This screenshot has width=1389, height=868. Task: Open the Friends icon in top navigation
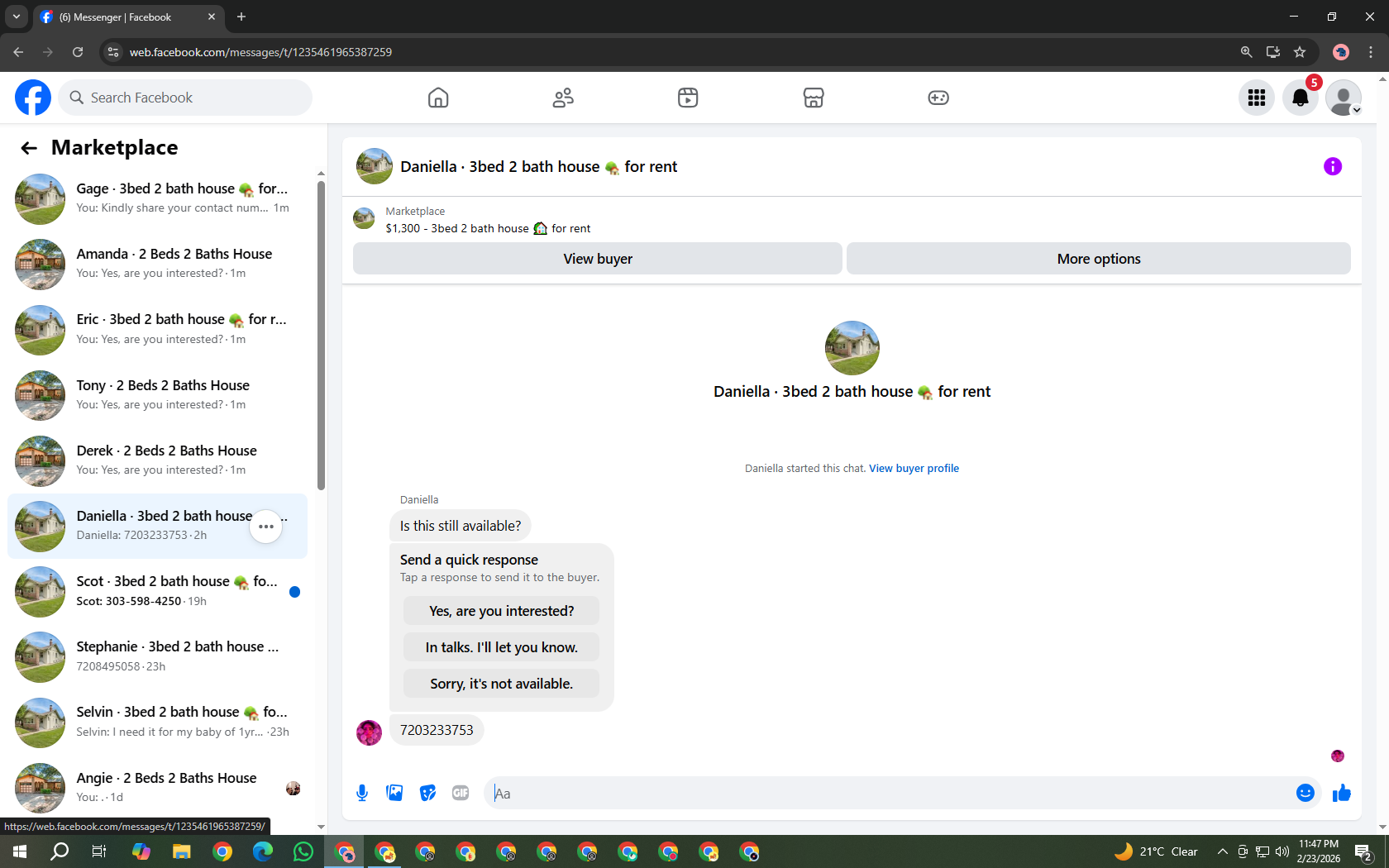563,98
